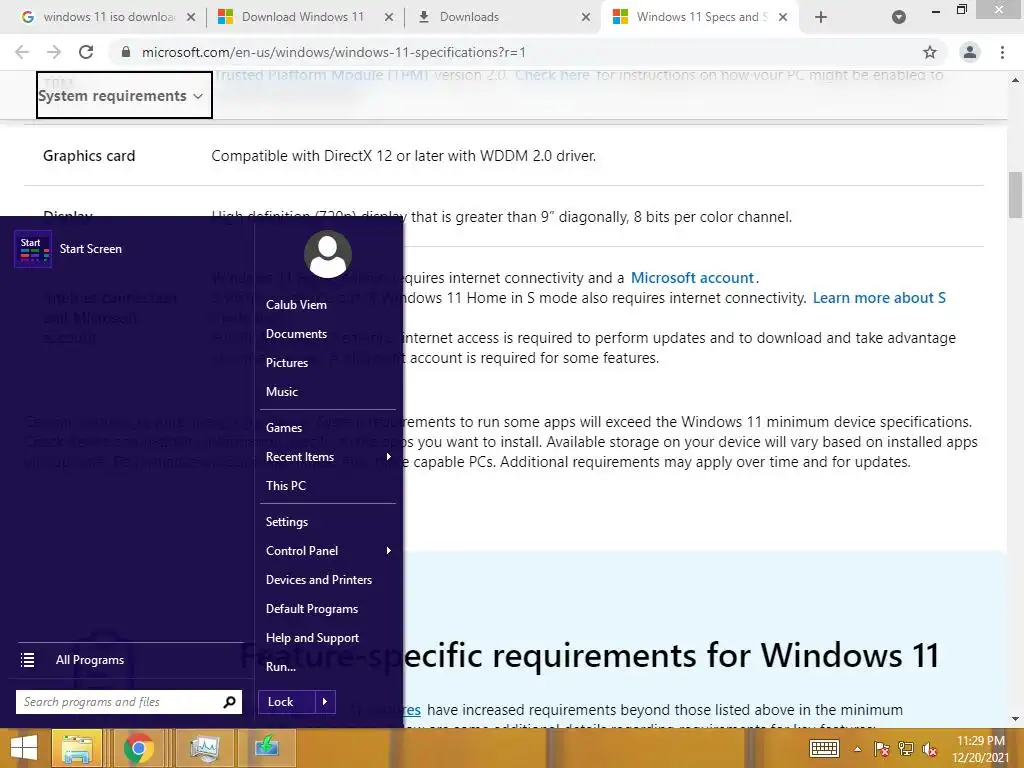Viewport: 1024px width, 768px height.
Task: Click the Action Center flag icon
Action: [881, 749]
